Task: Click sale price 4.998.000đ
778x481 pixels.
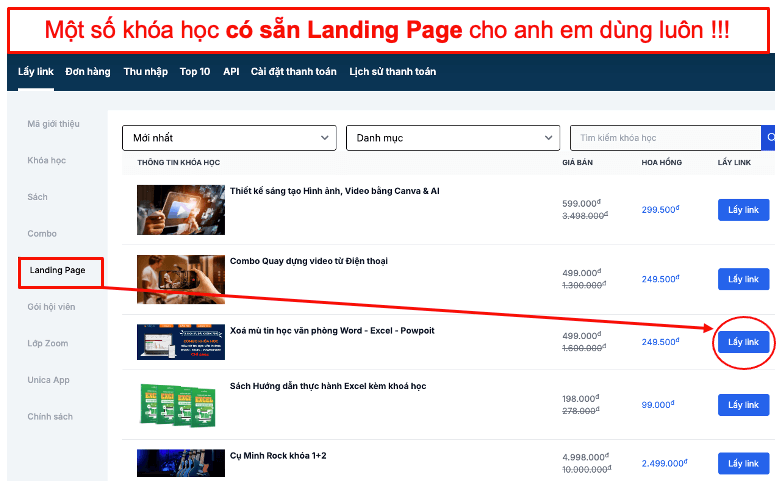Action: 585,457
